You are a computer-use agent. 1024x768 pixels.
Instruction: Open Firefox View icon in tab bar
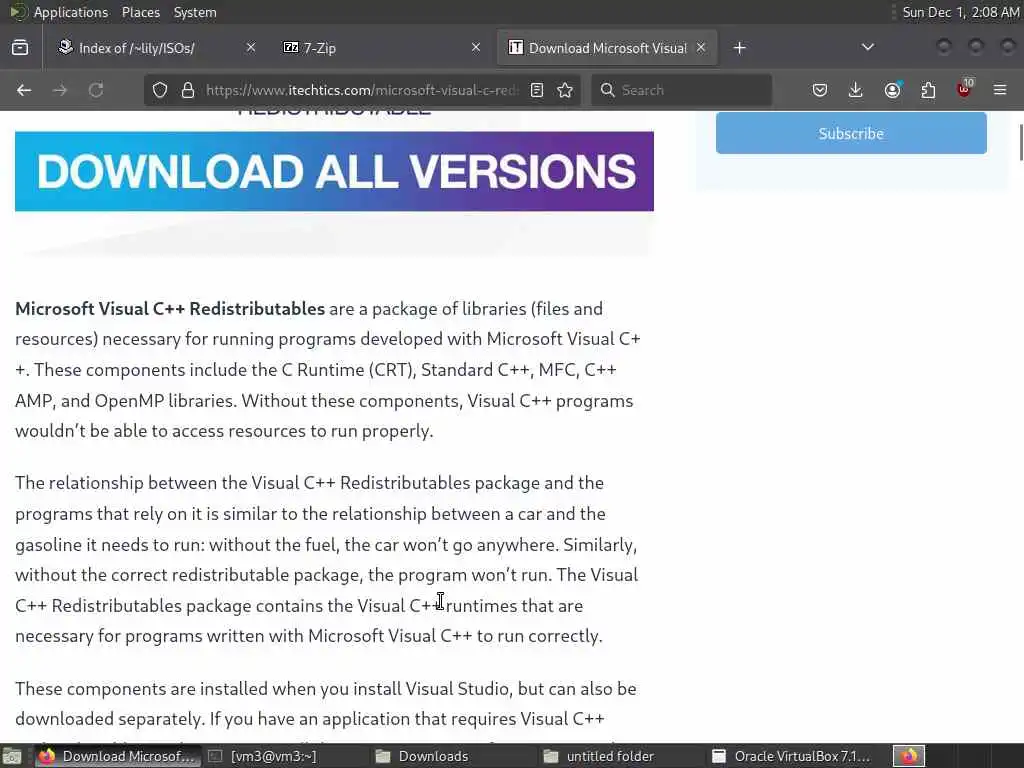click(x=20, y=48)
